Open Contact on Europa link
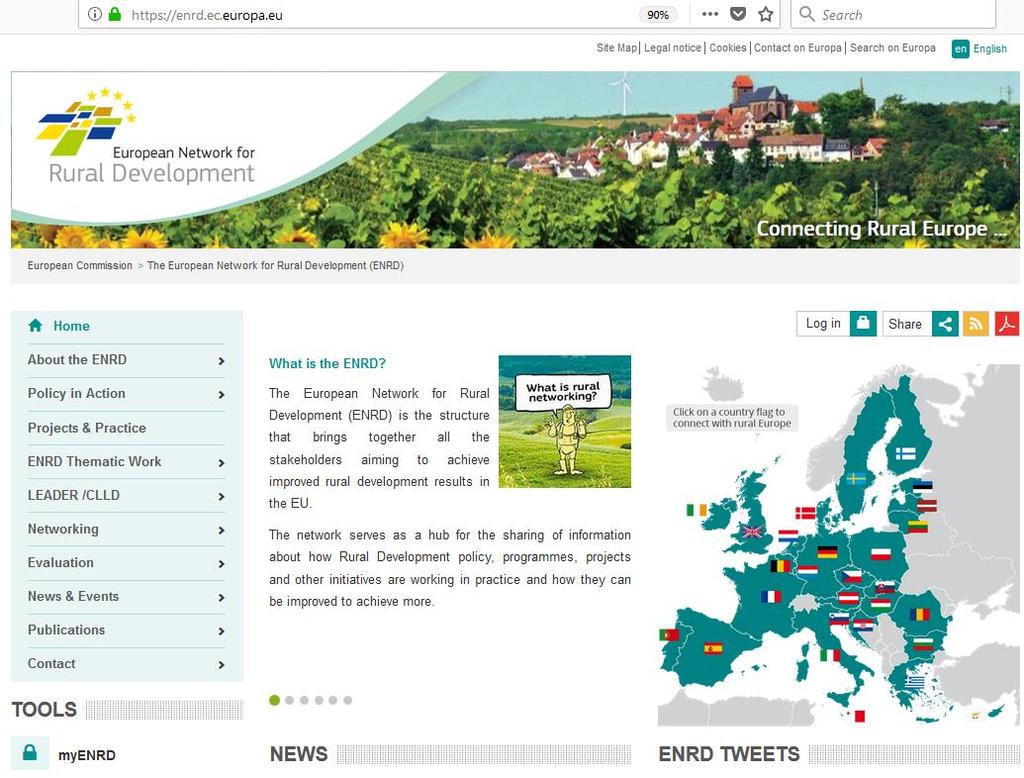The height and width of the screenshot is (778, 1024). (797, 48)
